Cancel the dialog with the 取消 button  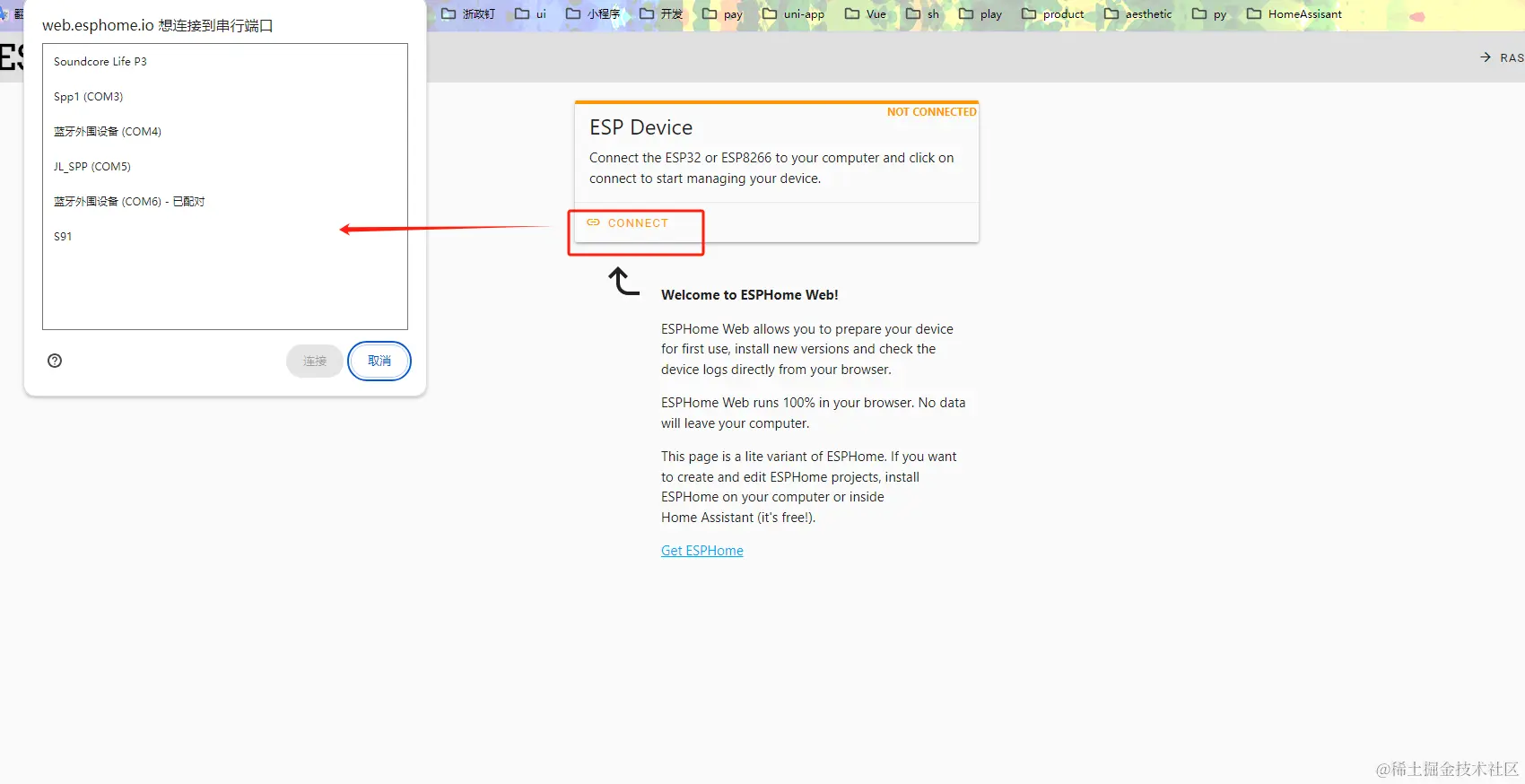(379, 361)
